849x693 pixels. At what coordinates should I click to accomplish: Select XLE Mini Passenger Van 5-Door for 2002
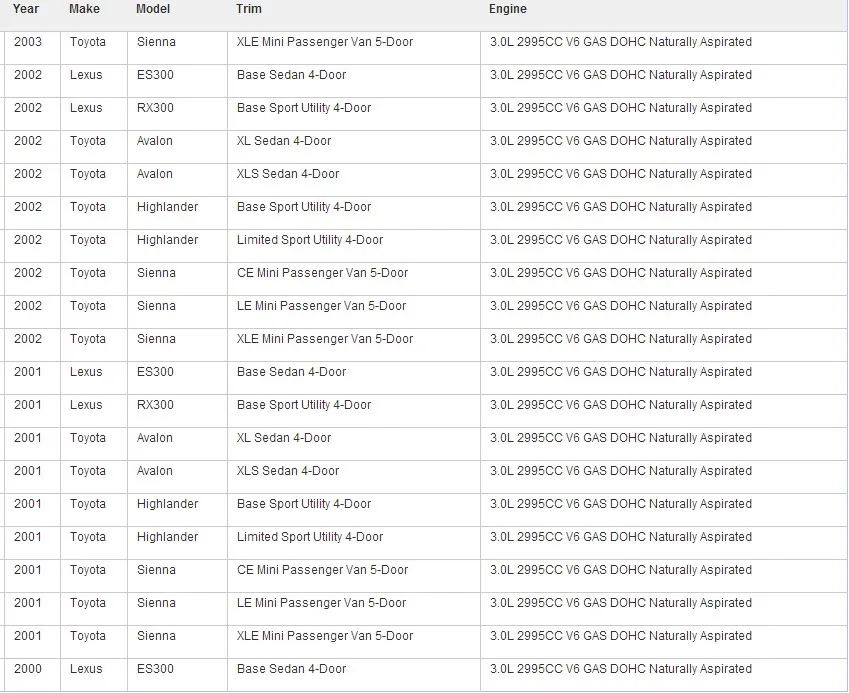pos(325,339)
